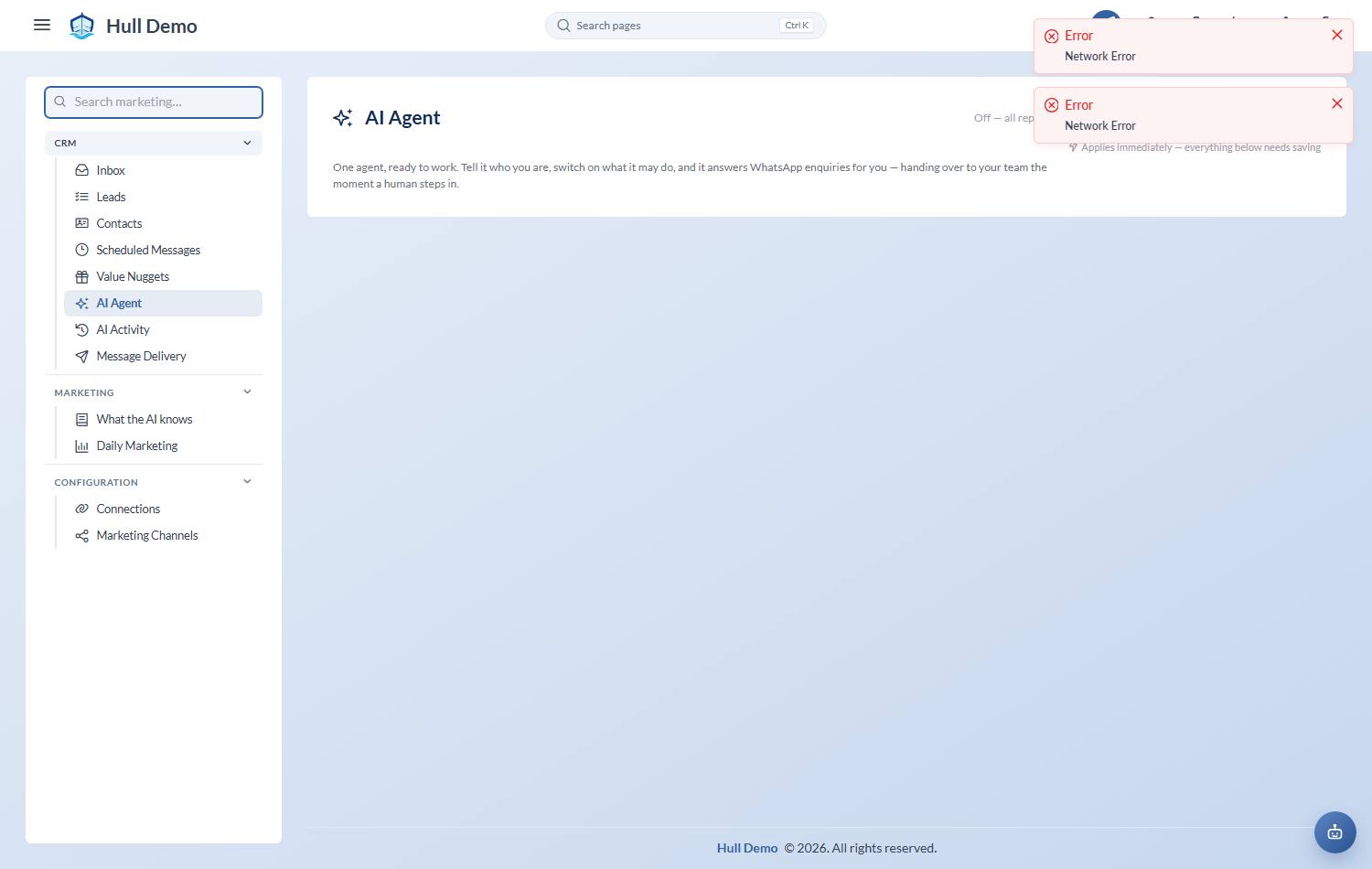Open the hamburger navigation menu

[x=42, y=25]
